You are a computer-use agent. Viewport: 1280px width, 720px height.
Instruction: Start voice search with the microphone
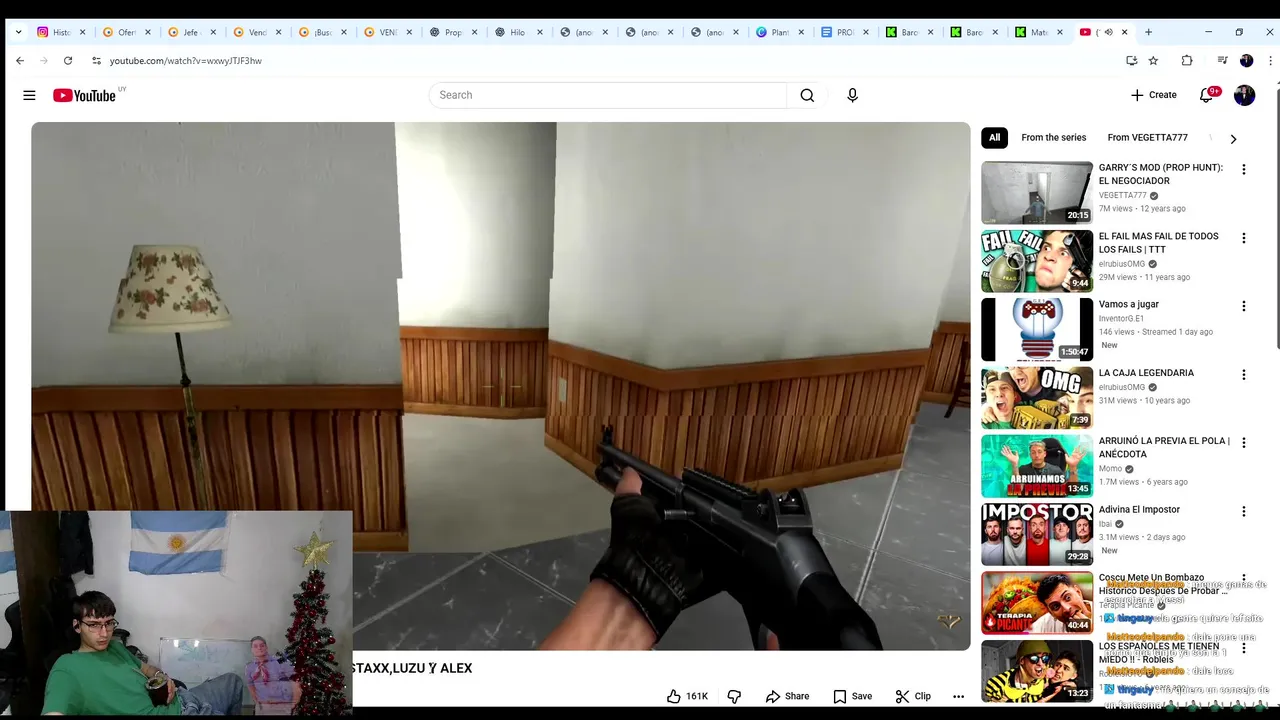pos(852,95)
